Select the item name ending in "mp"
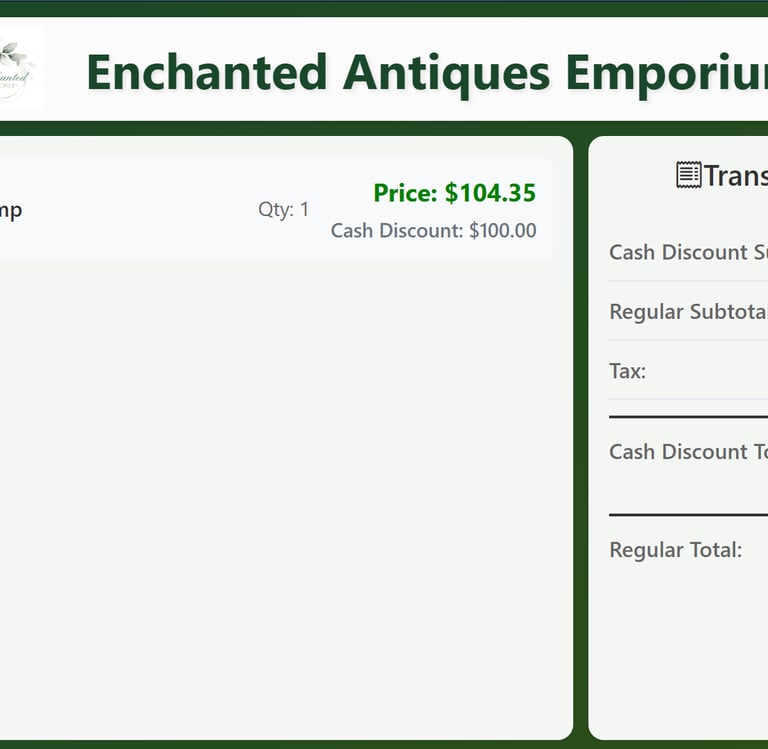 pos(10,210)
